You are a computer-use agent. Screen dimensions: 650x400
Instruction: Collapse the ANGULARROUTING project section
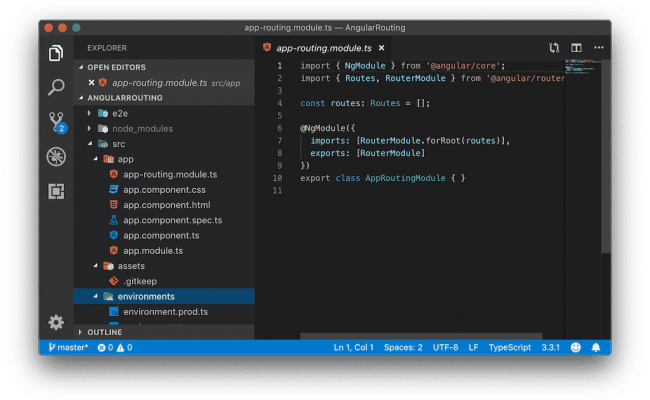pos(81,97)
